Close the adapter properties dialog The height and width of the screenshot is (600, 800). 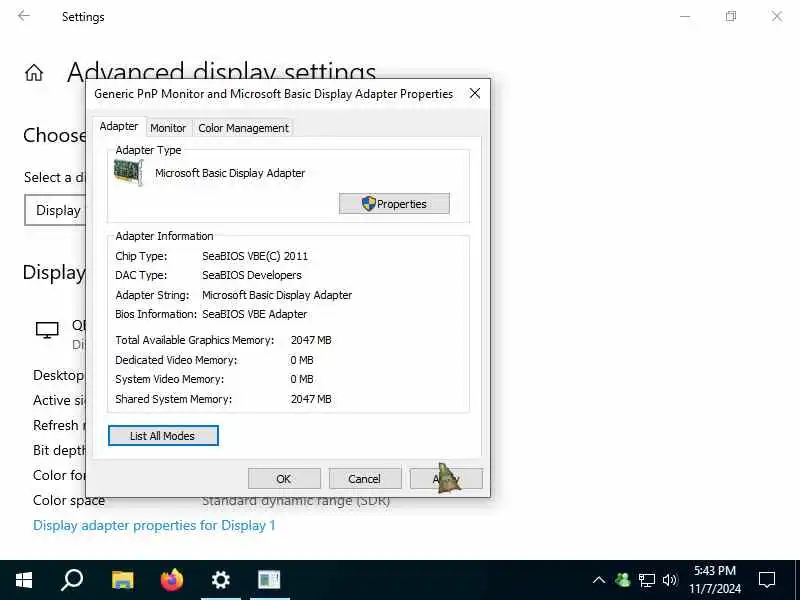tap(475, 93)
